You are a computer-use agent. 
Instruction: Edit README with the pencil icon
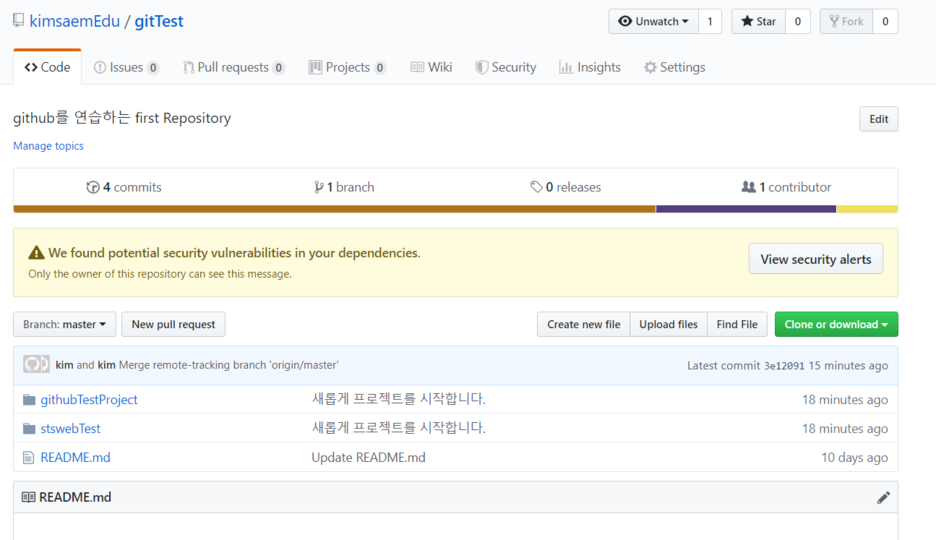point(883,498)
